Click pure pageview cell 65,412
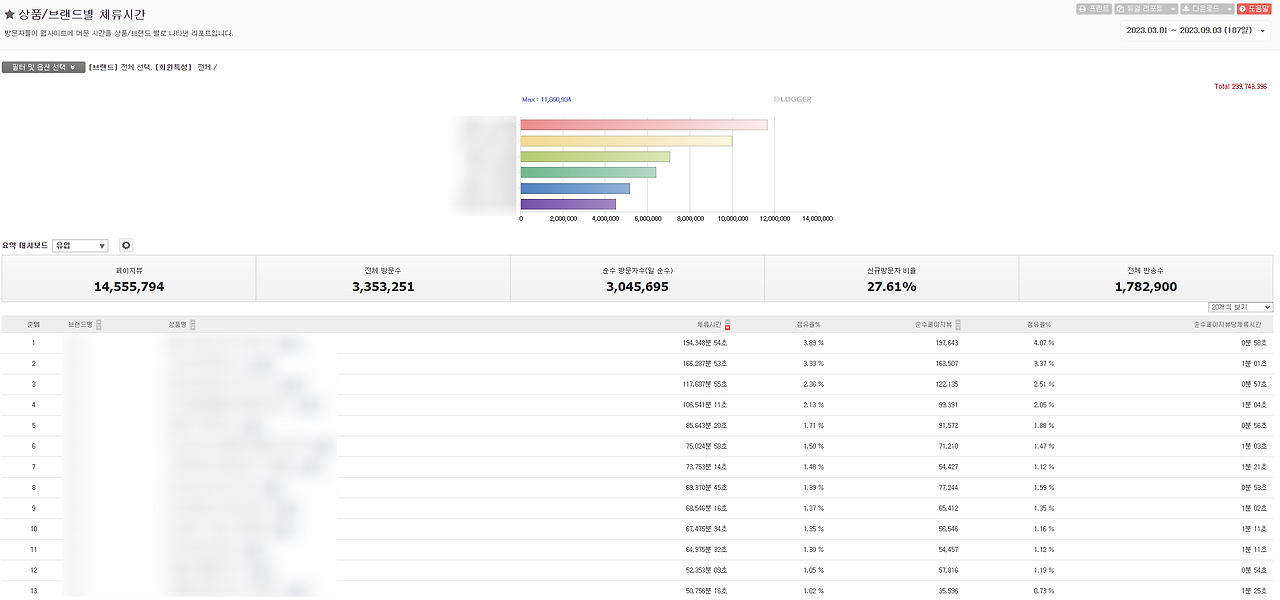This screenshot has height=600, width=1280. click(x=946, y=508)
